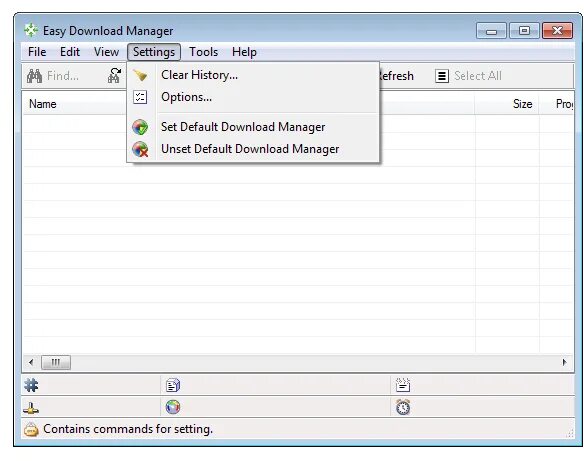Click the scrollbar left arrow

pyautogui.click(x=31, y=362)
